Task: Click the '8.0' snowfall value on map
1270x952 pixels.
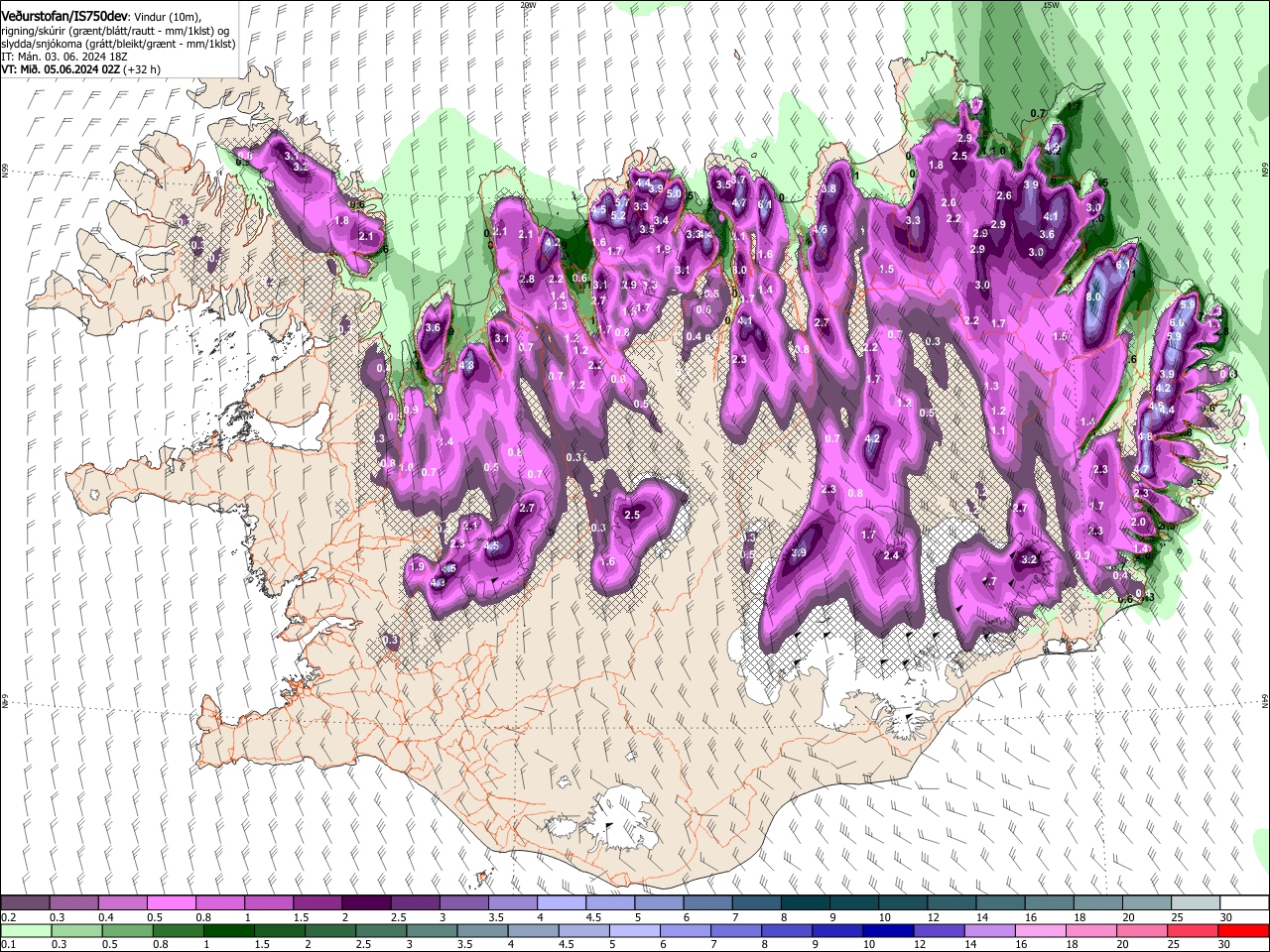Action: click(x=1094, y=297)
